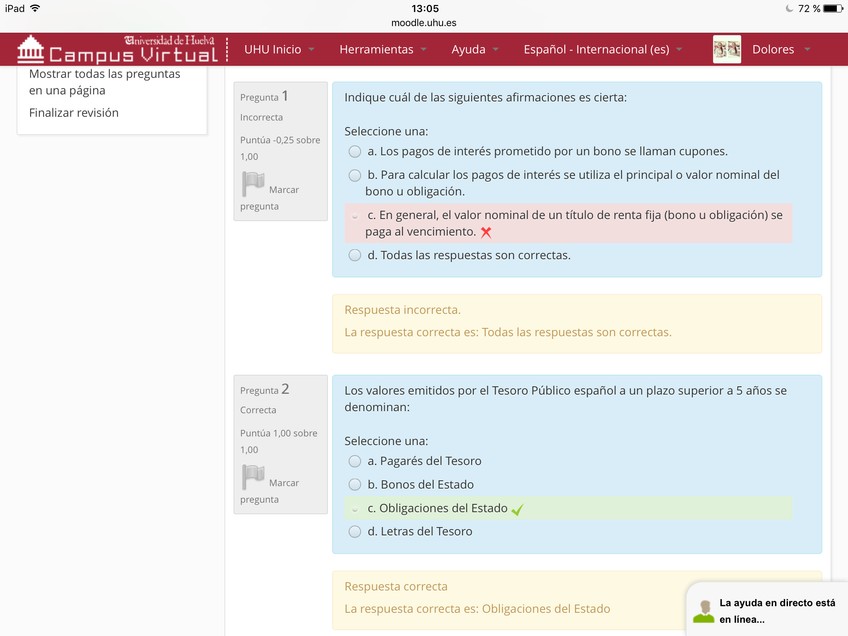Expand the Ayuda dropdown arrow
This screenshot has width=848, height=636.
point(495,49)
